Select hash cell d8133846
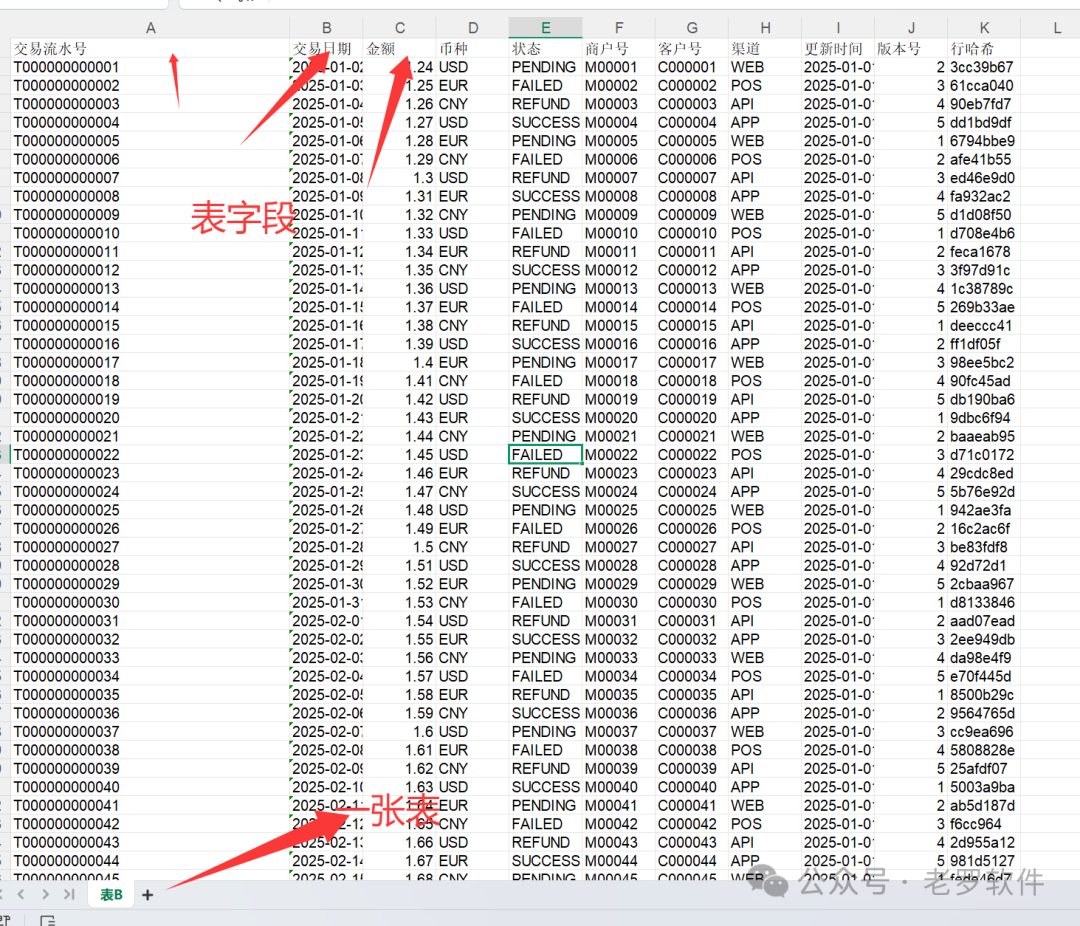 click(x=984, y=602)
